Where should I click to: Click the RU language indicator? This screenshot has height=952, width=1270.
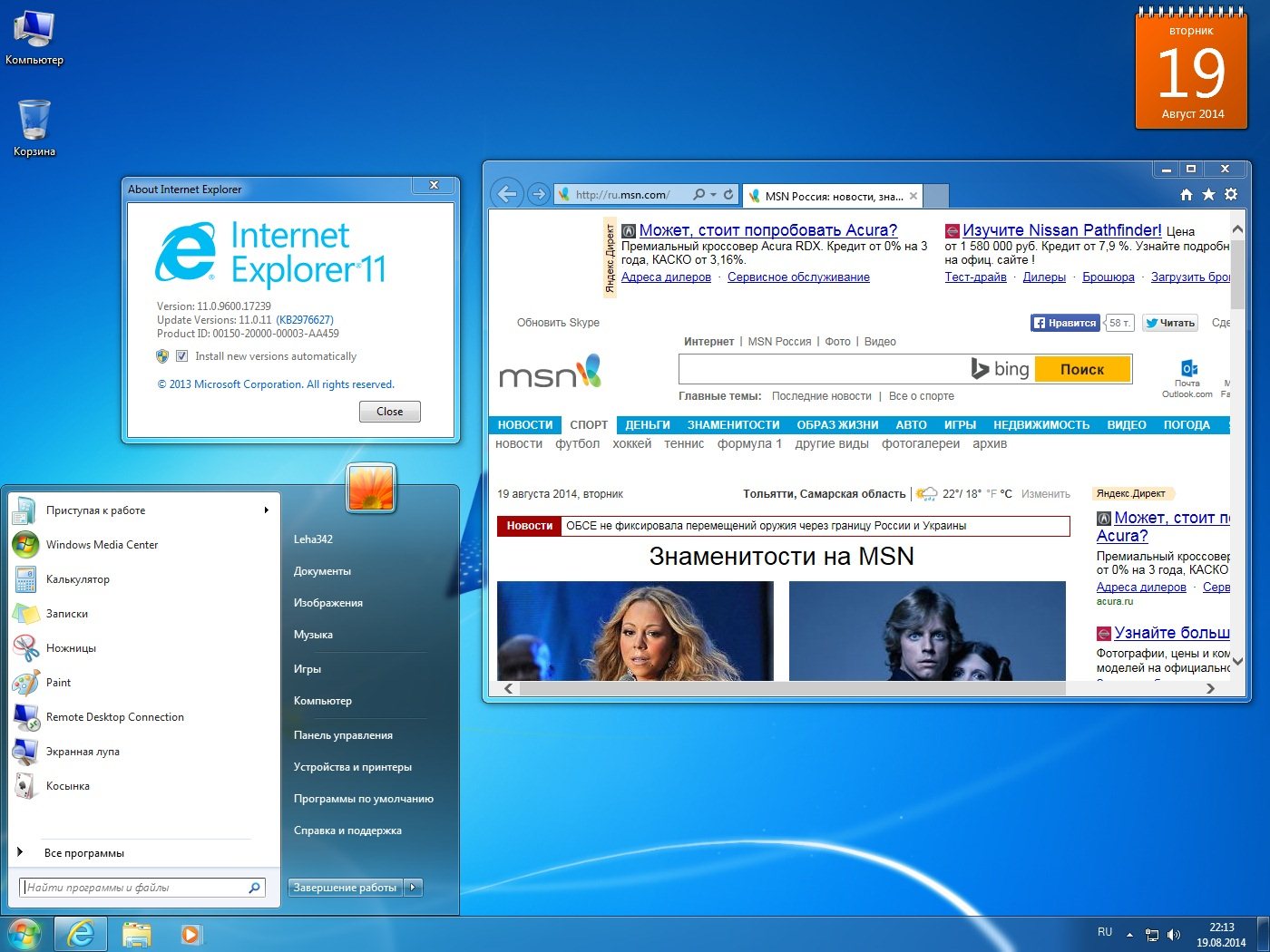pos(1105,932)
